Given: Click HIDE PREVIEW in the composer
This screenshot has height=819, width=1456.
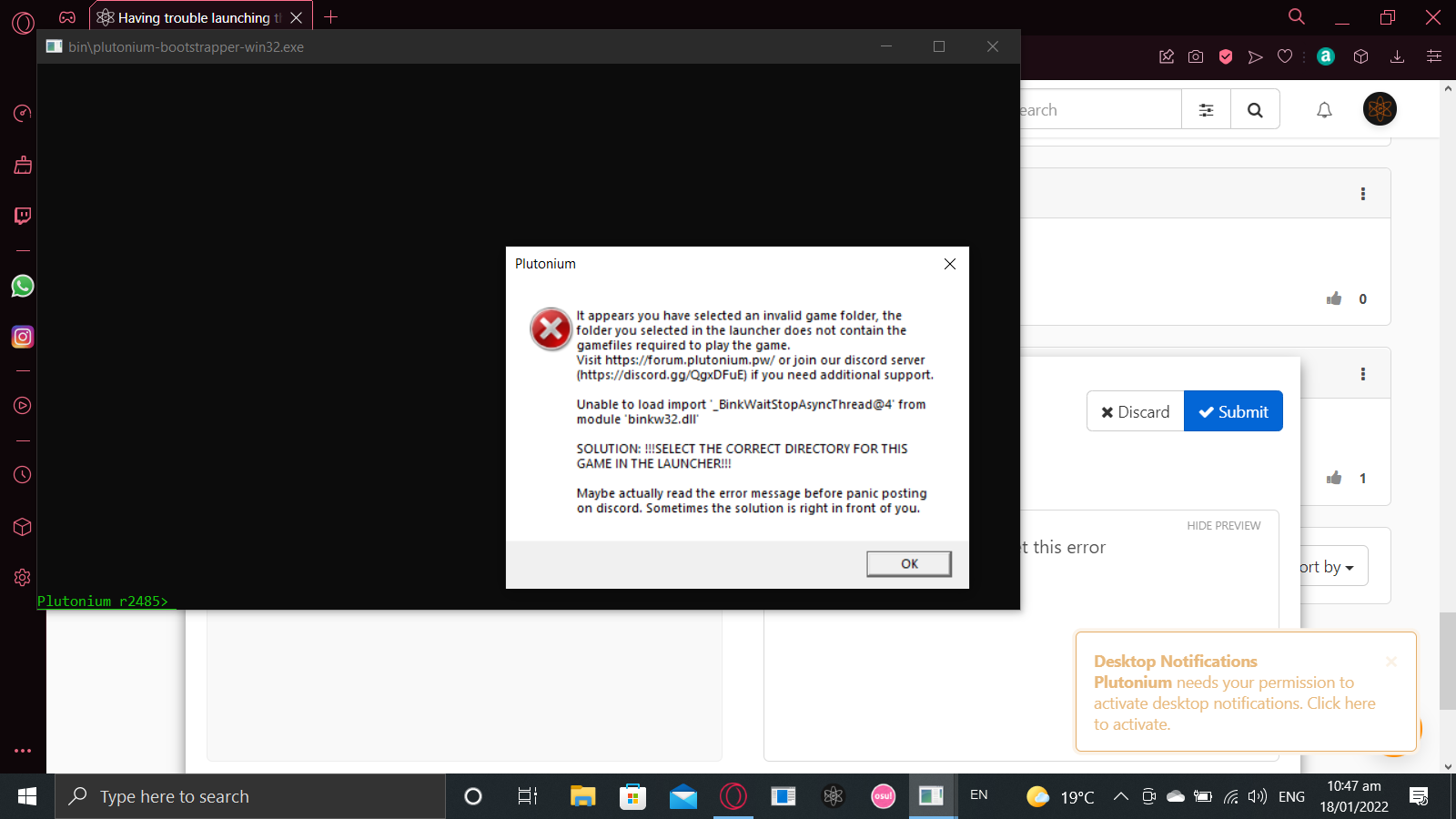Looking at the screenshot, I should pyautogui.click(x=1223, y=526).
